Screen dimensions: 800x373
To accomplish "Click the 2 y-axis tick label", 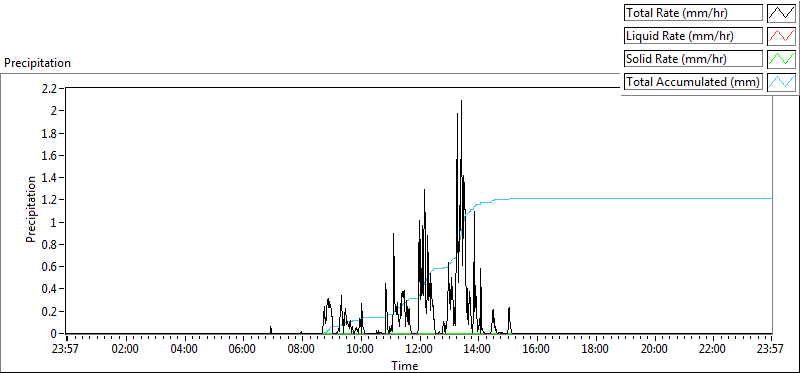I will pos(55,111).
